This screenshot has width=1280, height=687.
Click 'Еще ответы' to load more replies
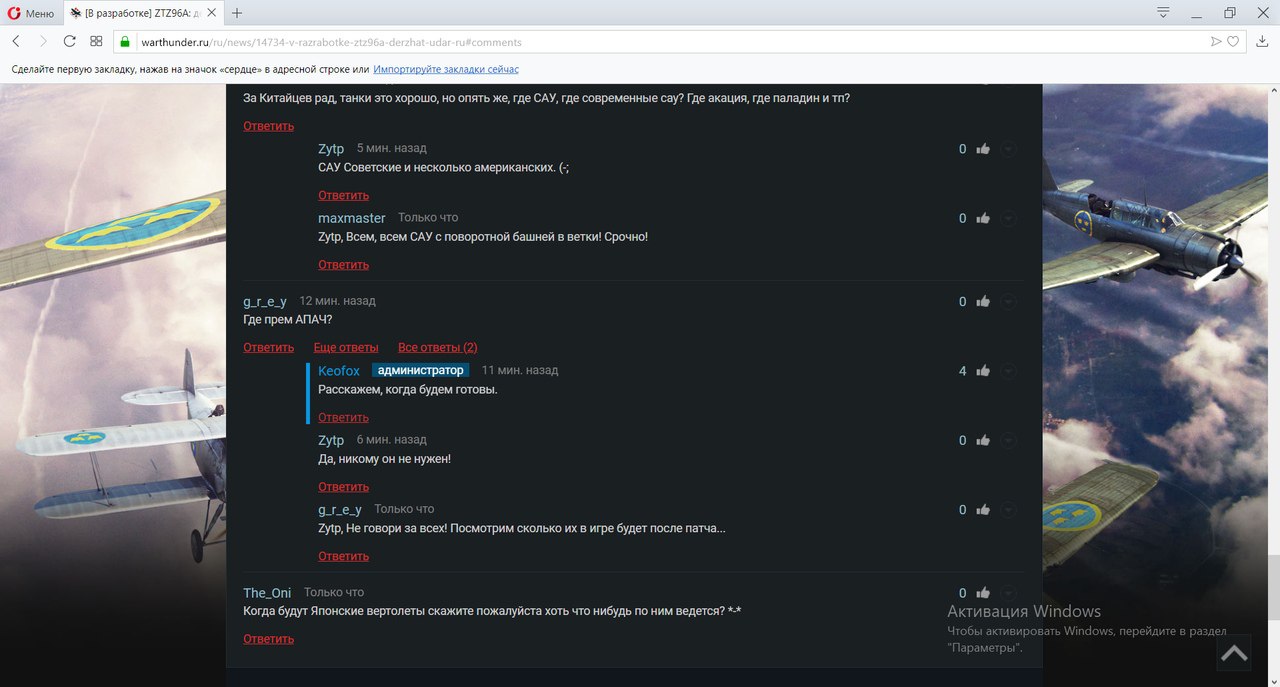click(x=346, y=347)
